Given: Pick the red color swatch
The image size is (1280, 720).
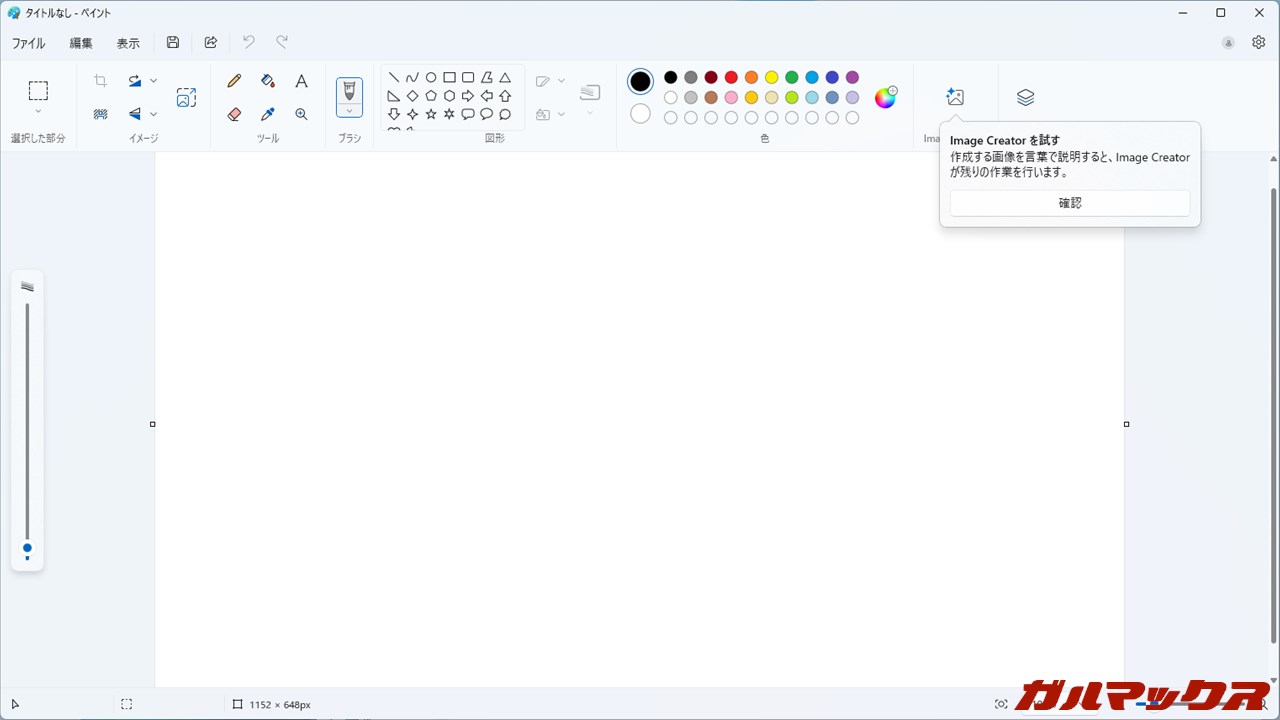Looking at the screenshot, I should (x=731, y=77).
